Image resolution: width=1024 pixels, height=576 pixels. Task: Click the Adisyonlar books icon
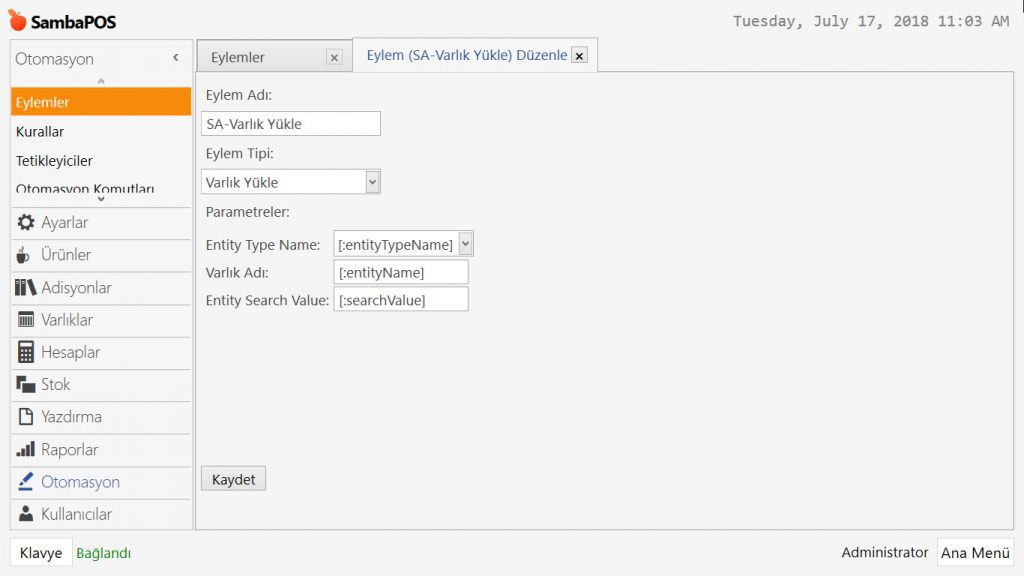tap(26, 288)
